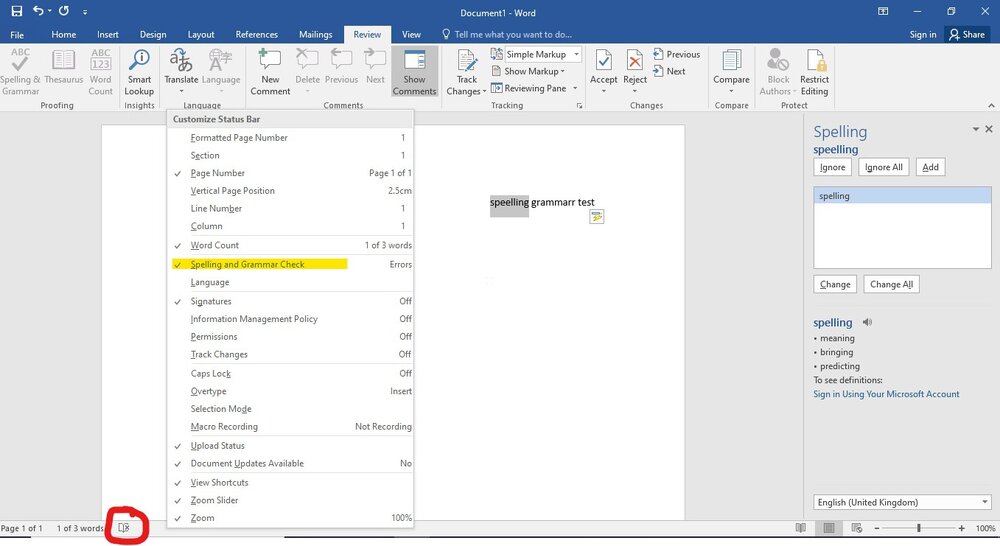Open Sign in Using Your Microsoft Account link

[x=886, y=394]
